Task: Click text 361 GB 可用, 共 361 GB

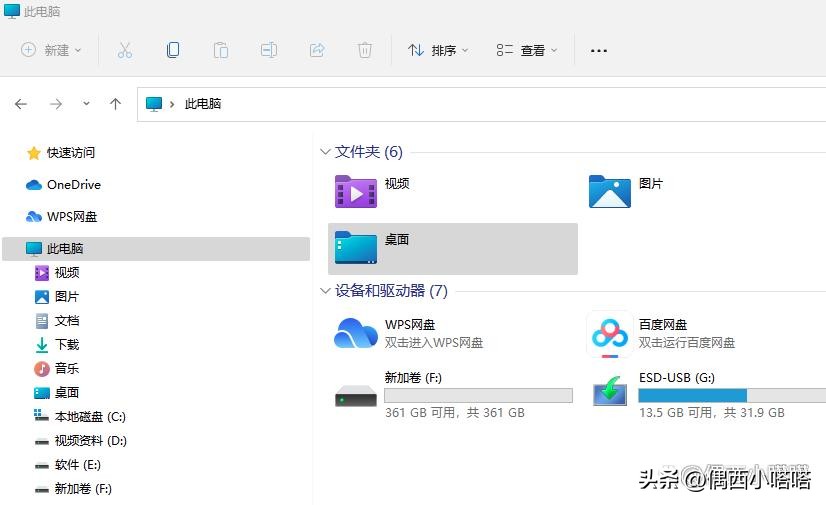Action: click(x=455, y=412)
